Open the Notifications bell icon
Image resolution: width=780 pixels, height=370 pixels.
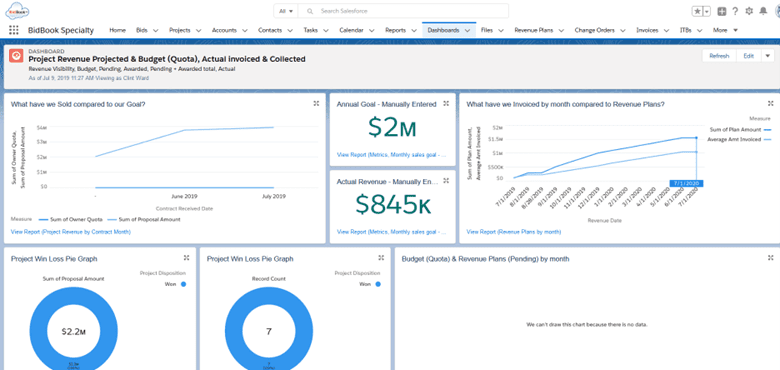pos(763,11)
